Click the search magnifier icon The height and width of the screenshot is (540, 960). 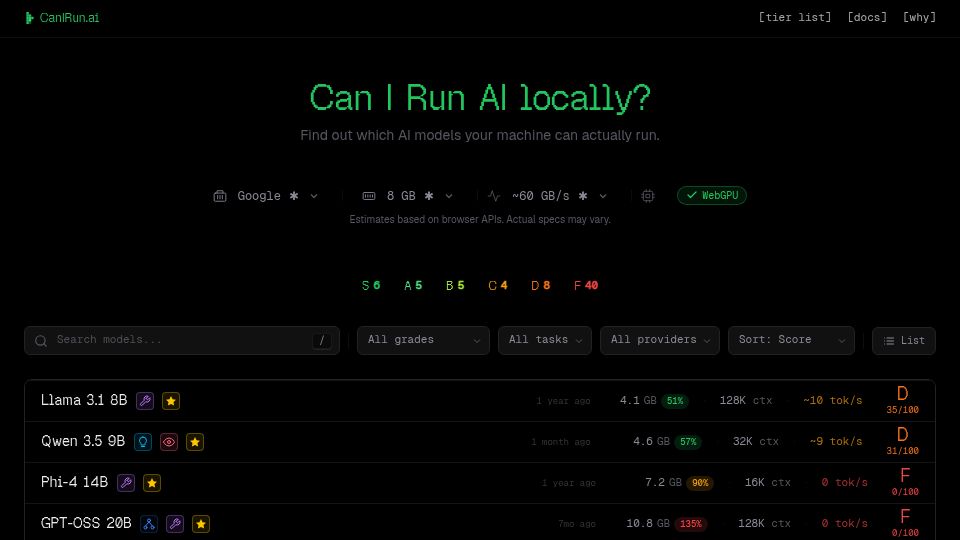(41, 341)
